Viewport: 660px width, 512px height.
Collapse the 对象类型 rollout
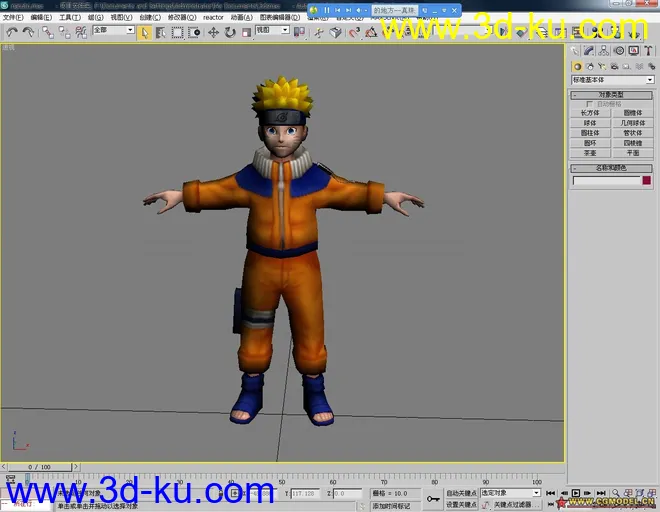coord(611,95)
